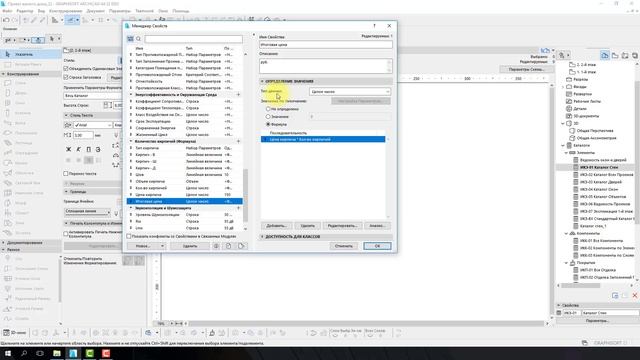Toggle the italic 'К' text style icon
The height and width of the screenshot is (360, 640).
point(78,150)
